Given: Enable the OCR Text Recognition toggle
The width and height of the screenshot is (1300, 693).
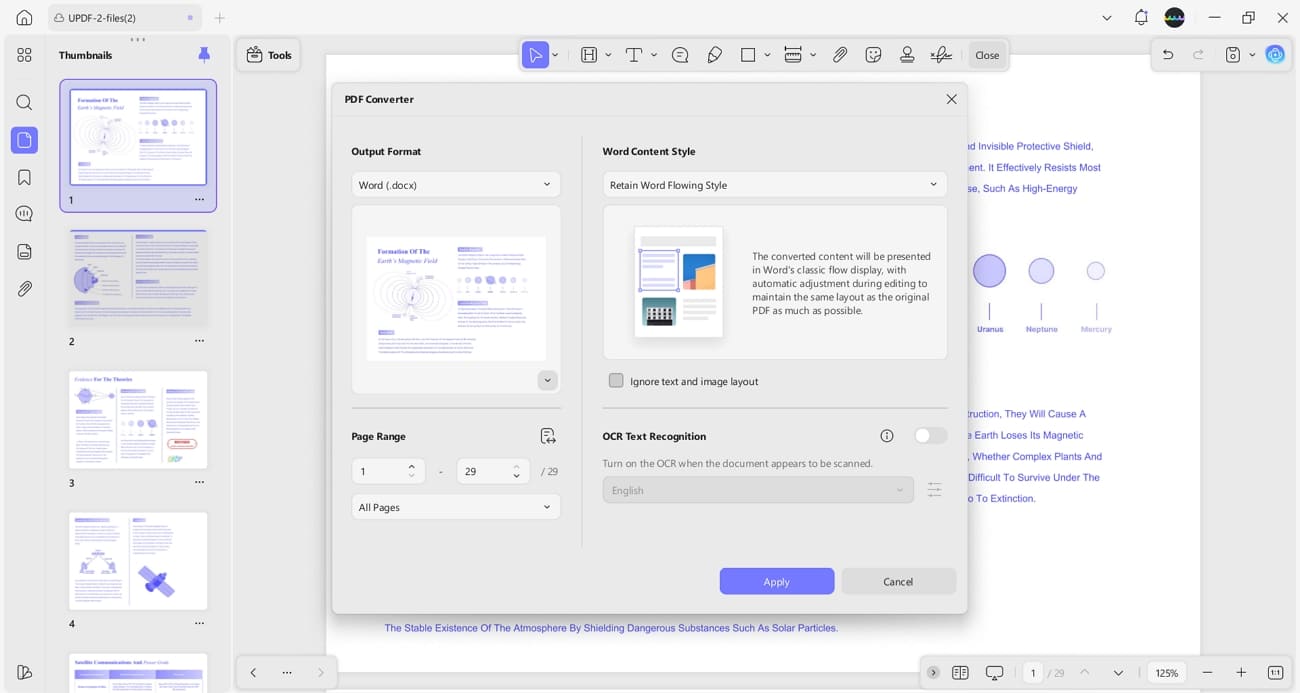Looking at the screenshot, I should coord(929,435).
